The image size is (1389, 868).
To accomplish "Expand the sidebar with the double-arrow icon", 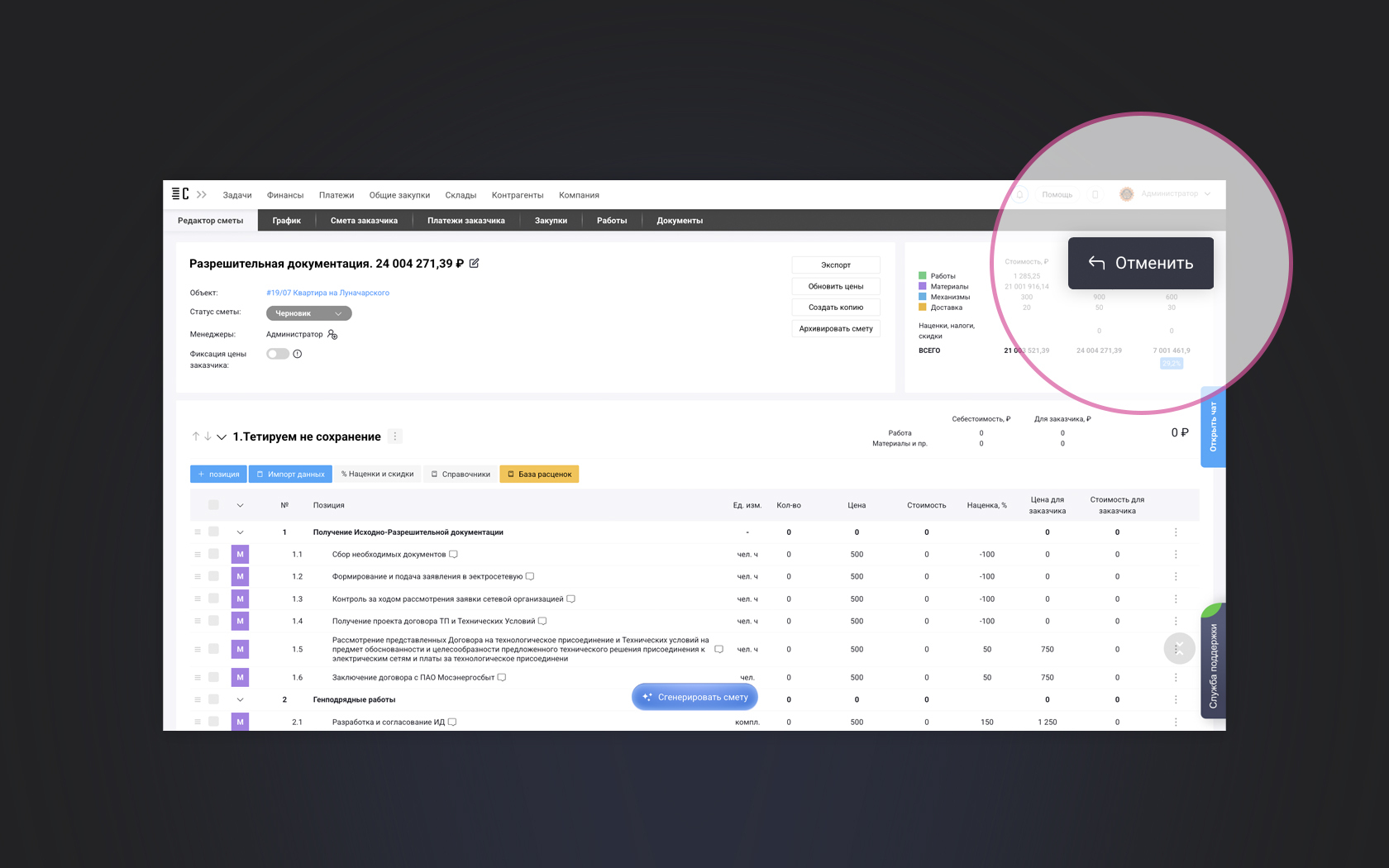I will (x=202, y=195).
